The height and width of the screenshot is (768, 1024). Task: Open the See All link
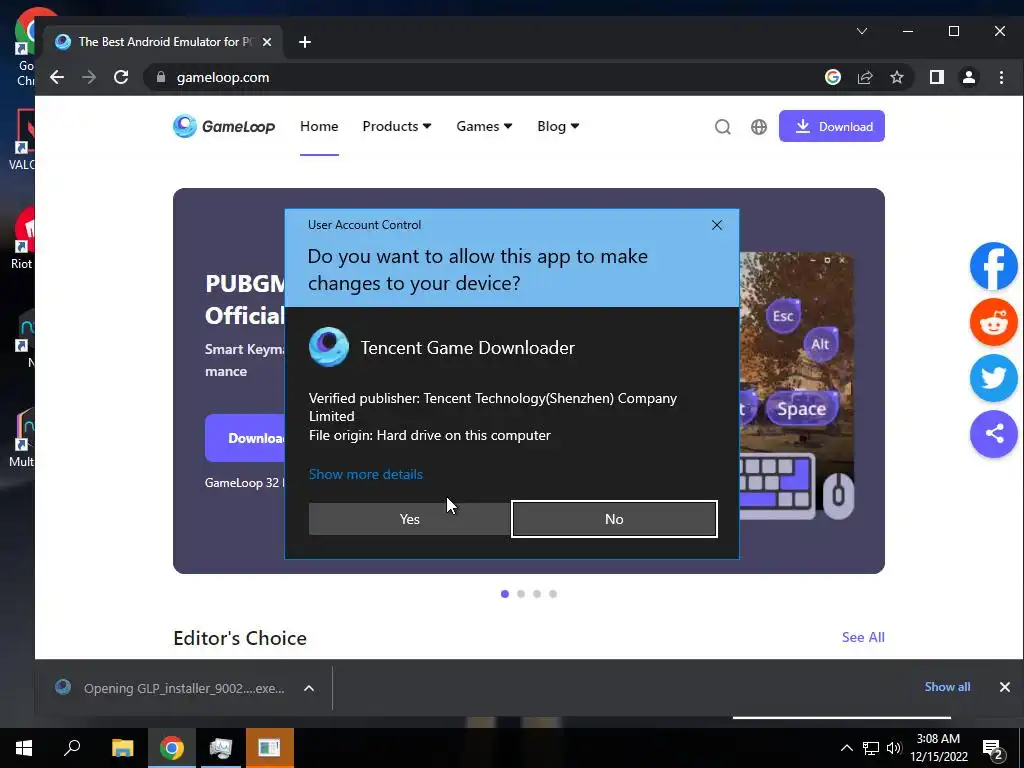click(863, 637)
